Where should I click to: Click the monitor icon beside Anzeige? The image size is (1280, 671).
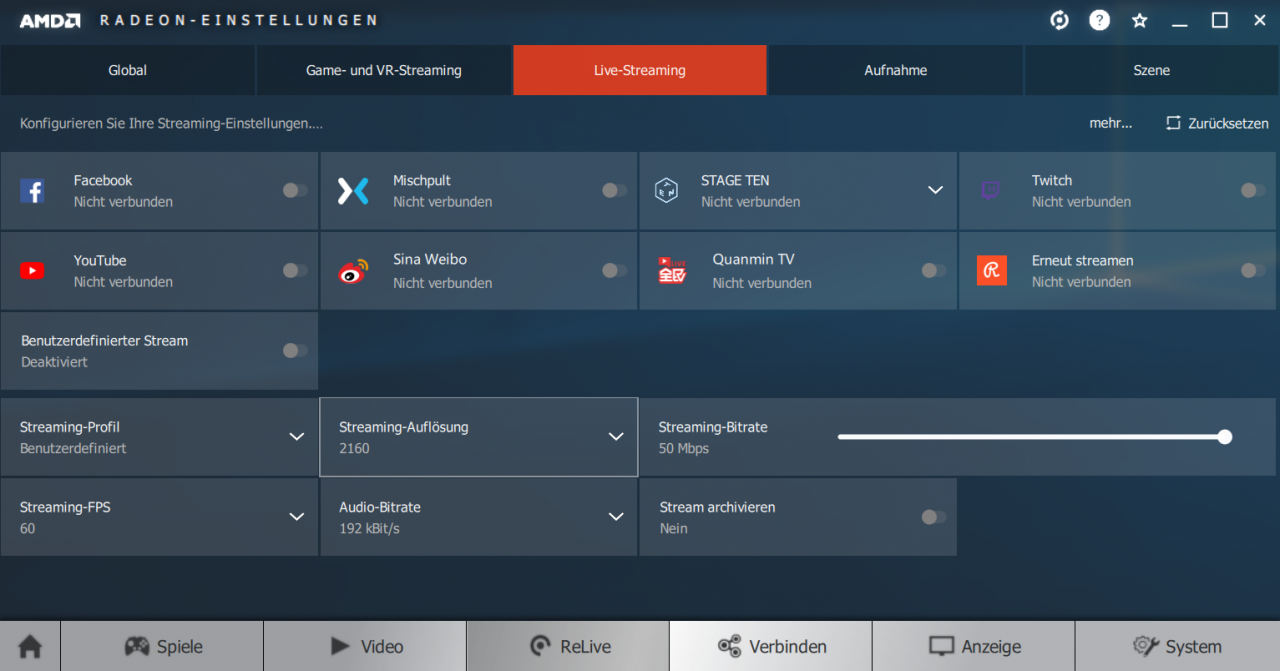click(941, 646)
